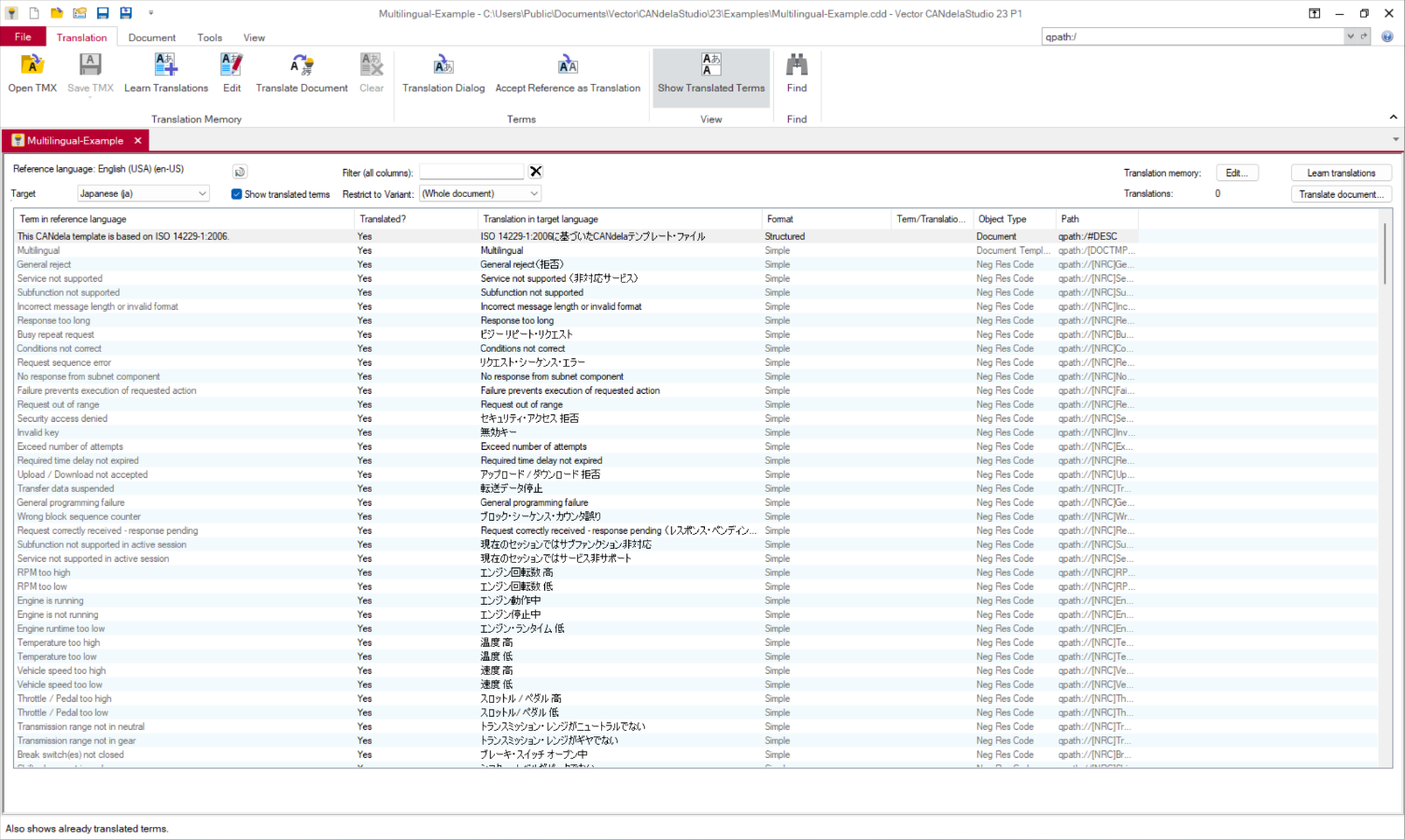This screenshot has width=1405, height=840.
Task: Clear the filter with the X button
Action: [x=536, y=172]
